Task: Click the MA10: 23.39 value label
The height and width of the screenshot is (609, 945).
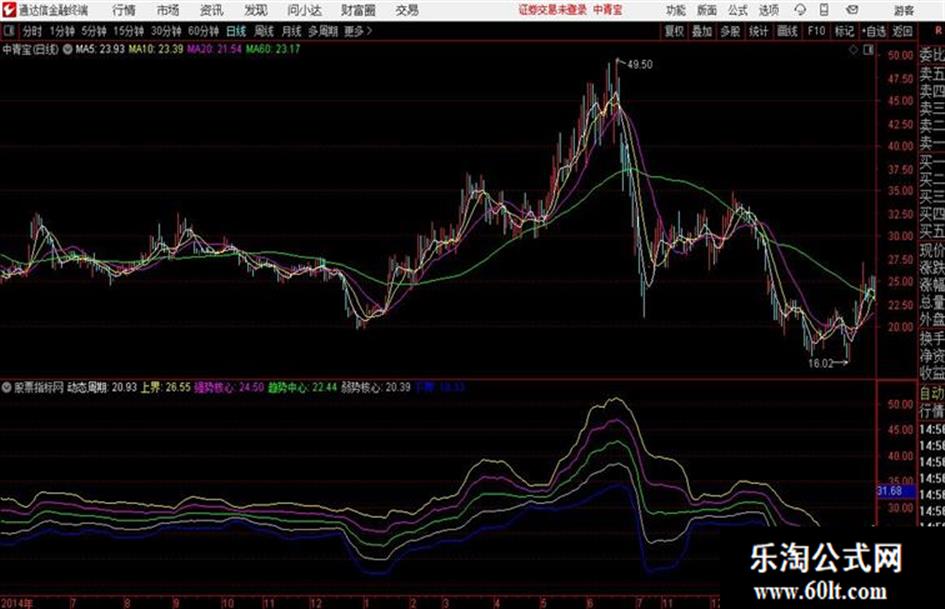Action: [155, 49]
